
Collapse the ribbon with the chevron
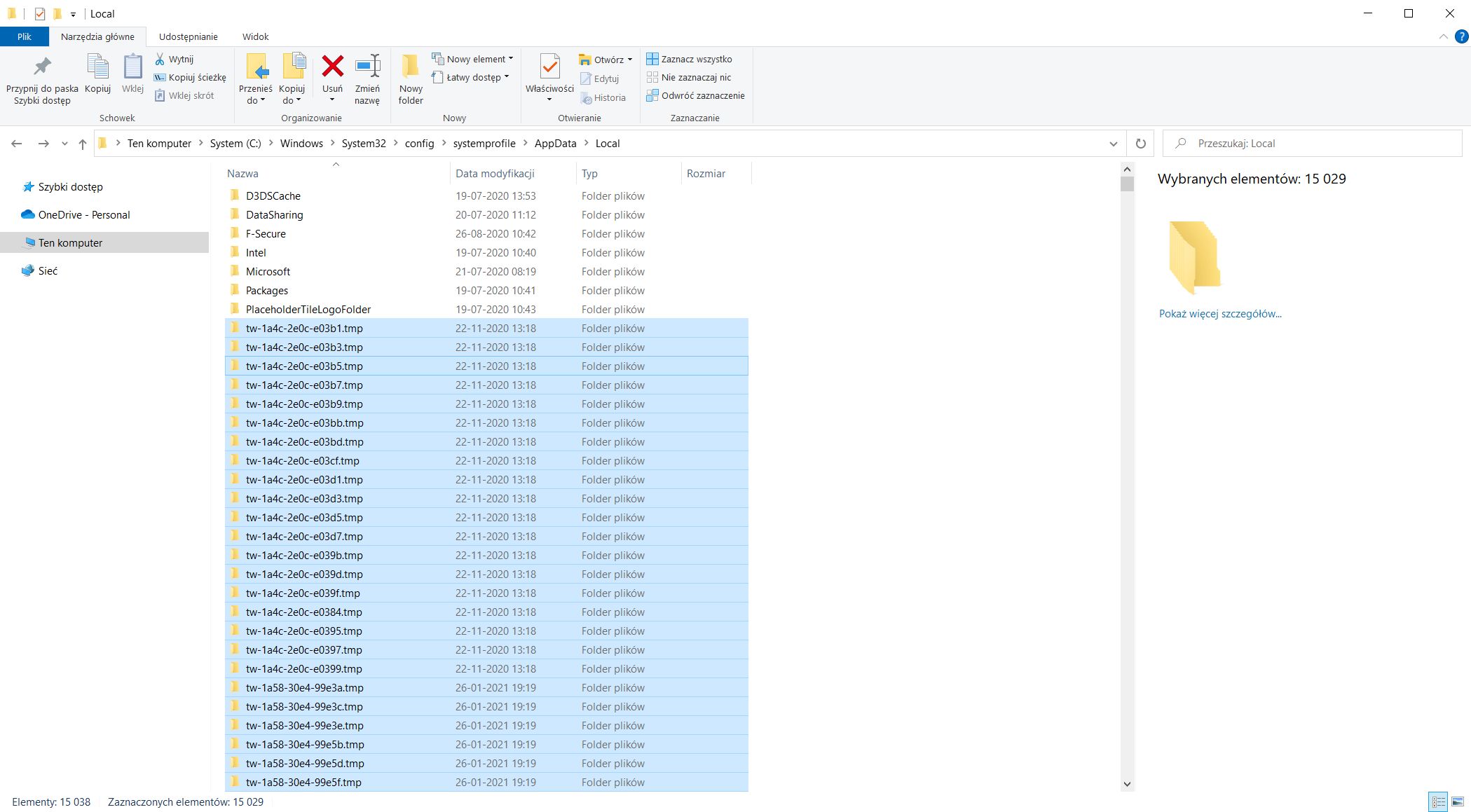(x=1442, y=36)
